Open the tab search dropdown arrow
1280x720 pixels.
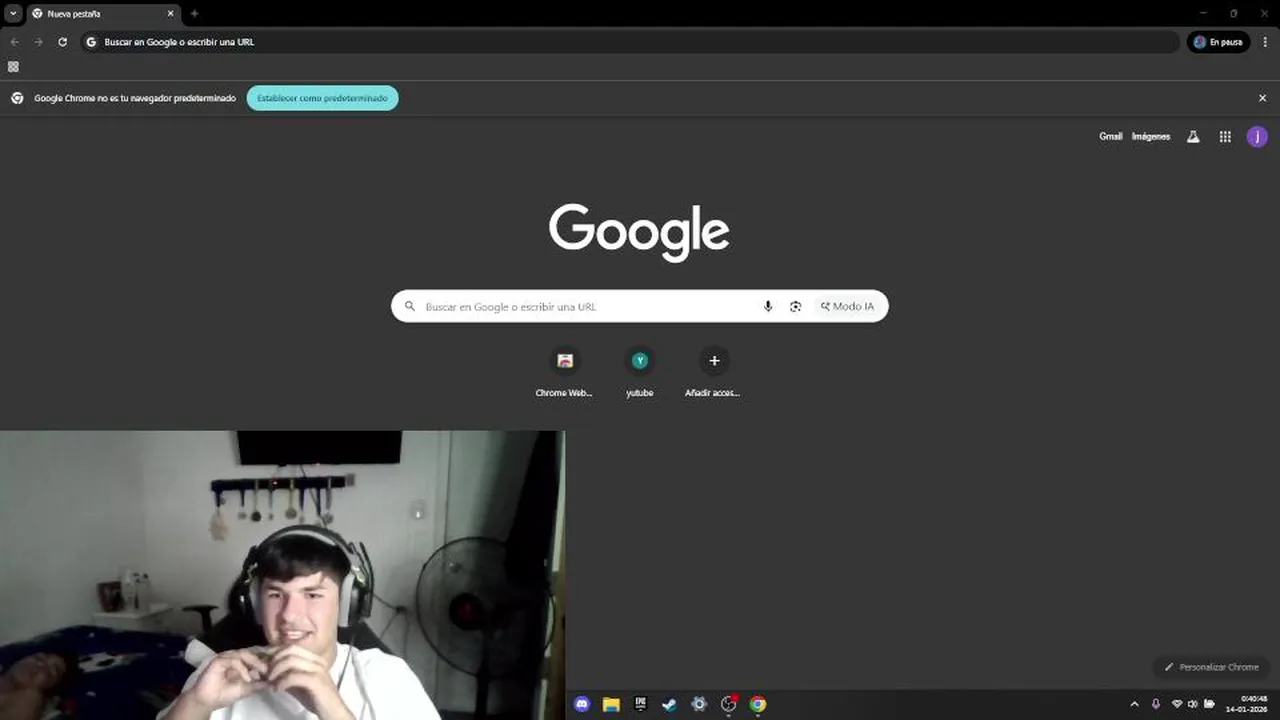pyautogui.click(x=13, y=14)
